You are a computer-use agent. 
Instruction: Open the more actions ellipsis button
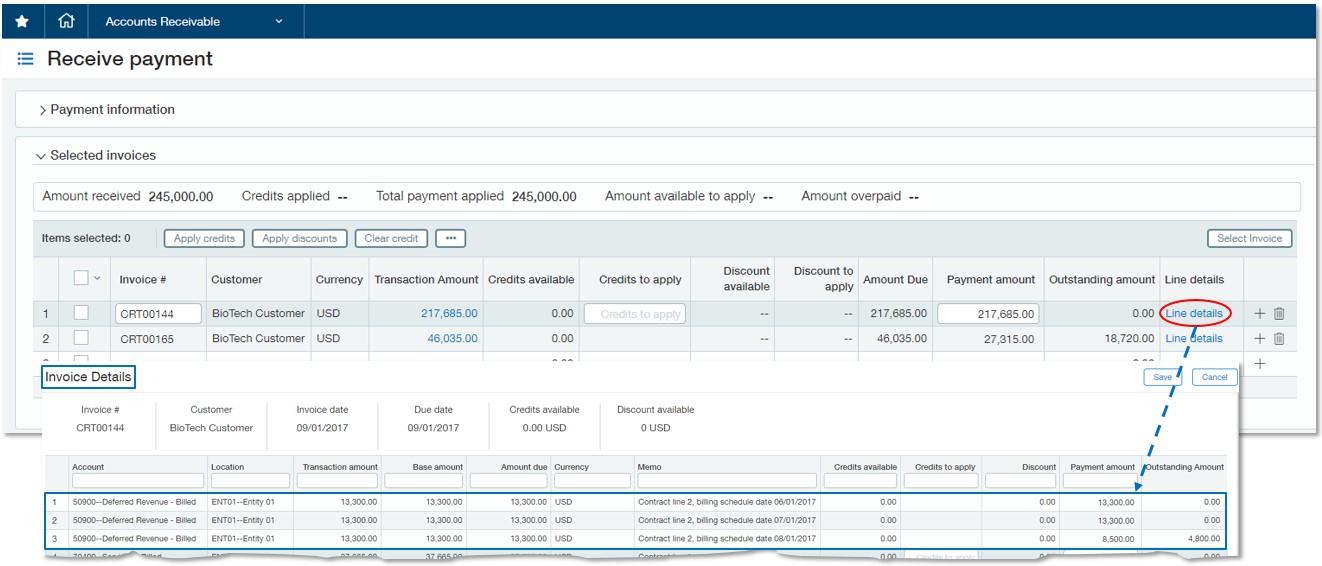pos(450,239)
